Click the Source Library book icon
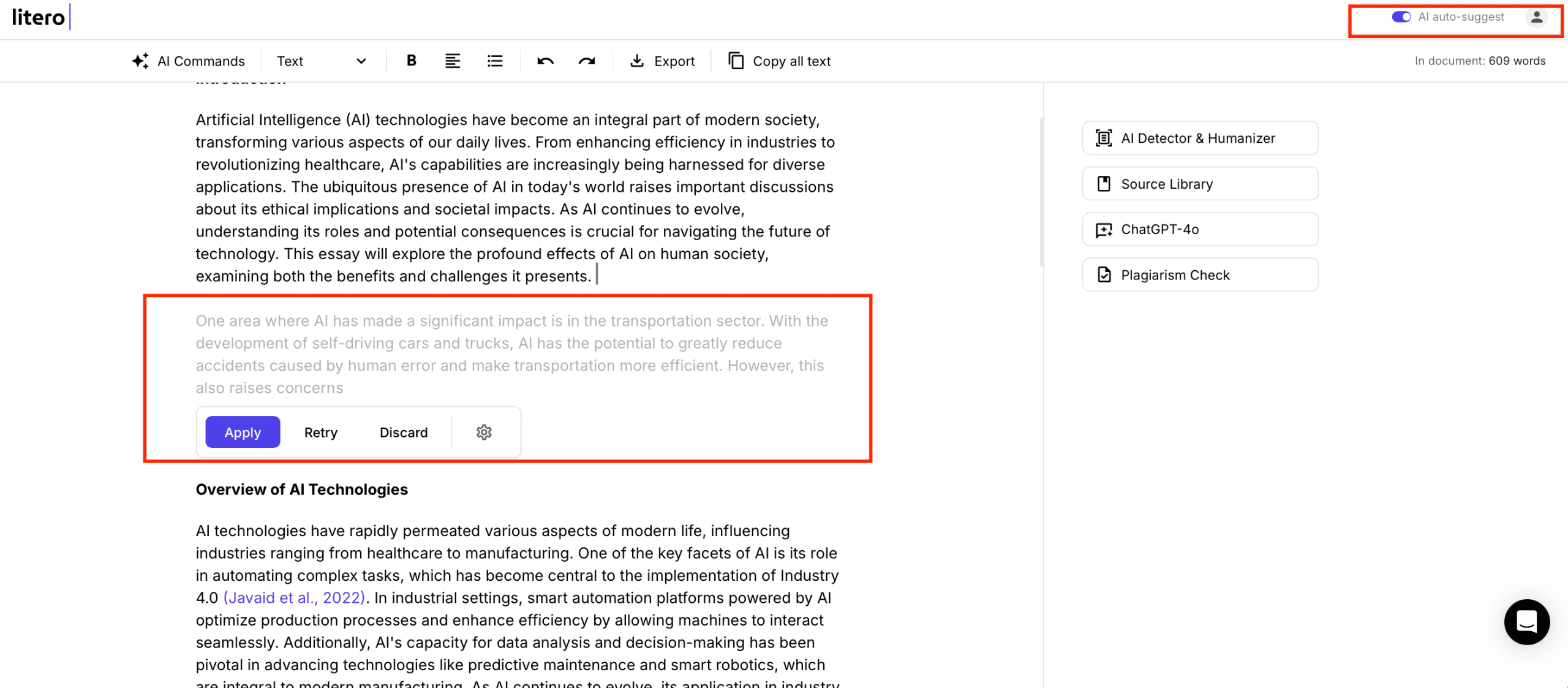This screenshot has width=1568, height=688. coord(1104,184)
